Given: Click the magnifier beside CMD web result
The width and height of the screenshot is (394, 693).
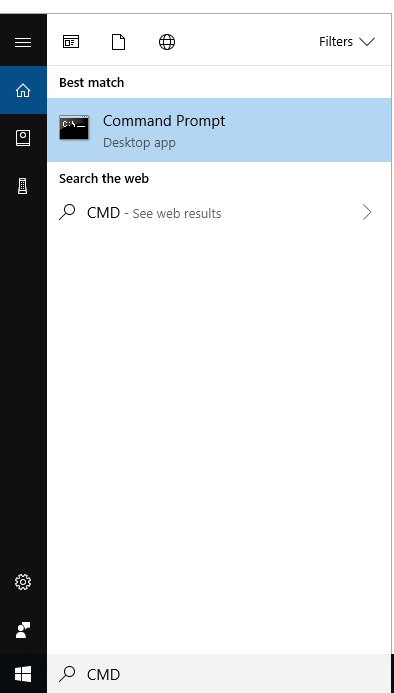Looking at the screenshot, I should pos(67,213).
